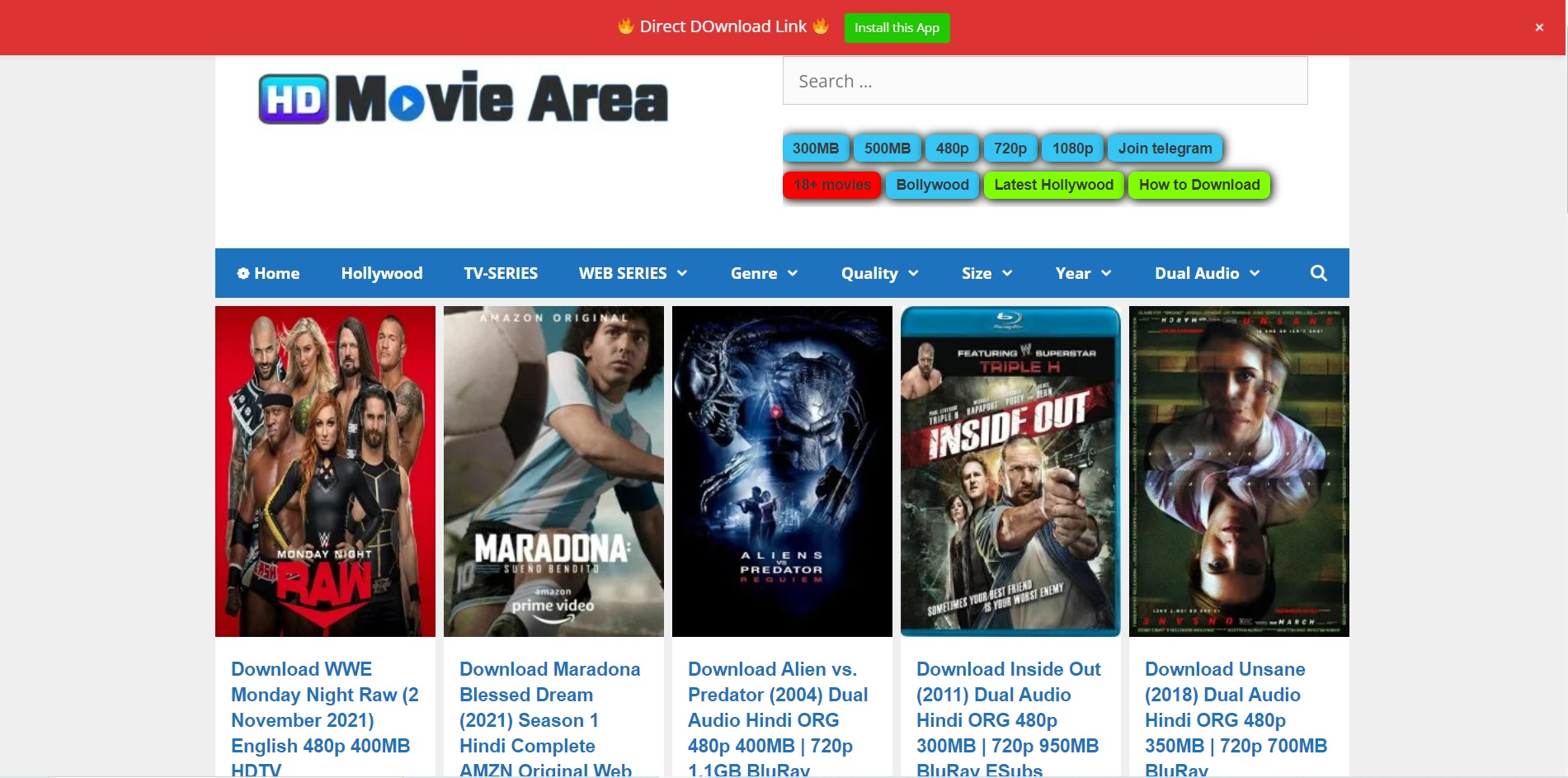Click the 300MB size tag
The image size is (1568, 778).
pyautogui.click(x=815, y=149)
